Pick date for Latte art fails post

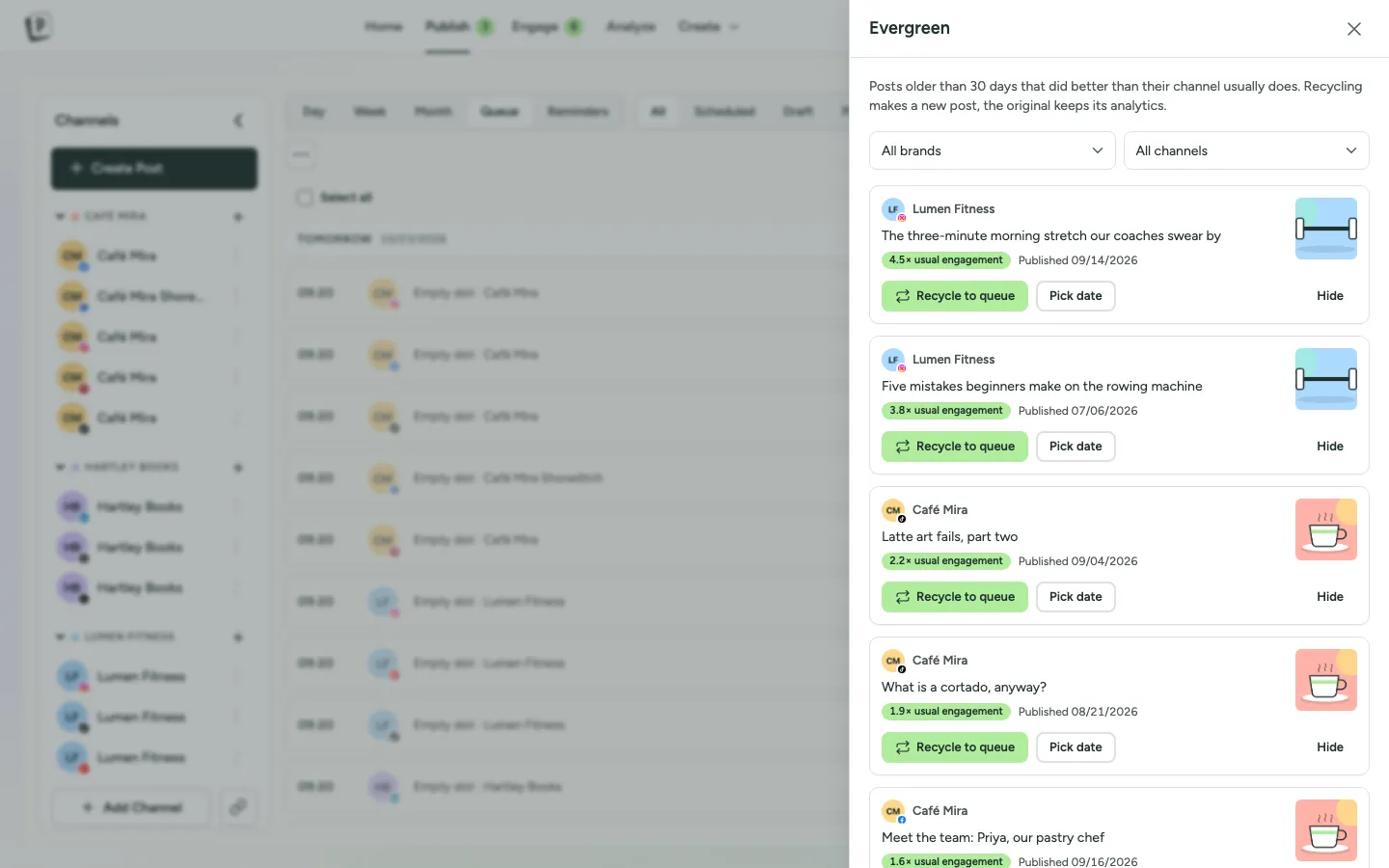point(1076,597)
